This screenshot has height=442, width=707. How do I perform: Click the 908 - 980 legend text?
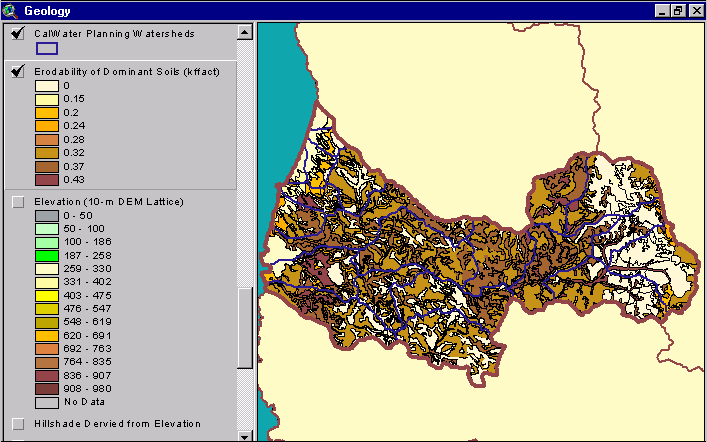click(x=87, y=389)
